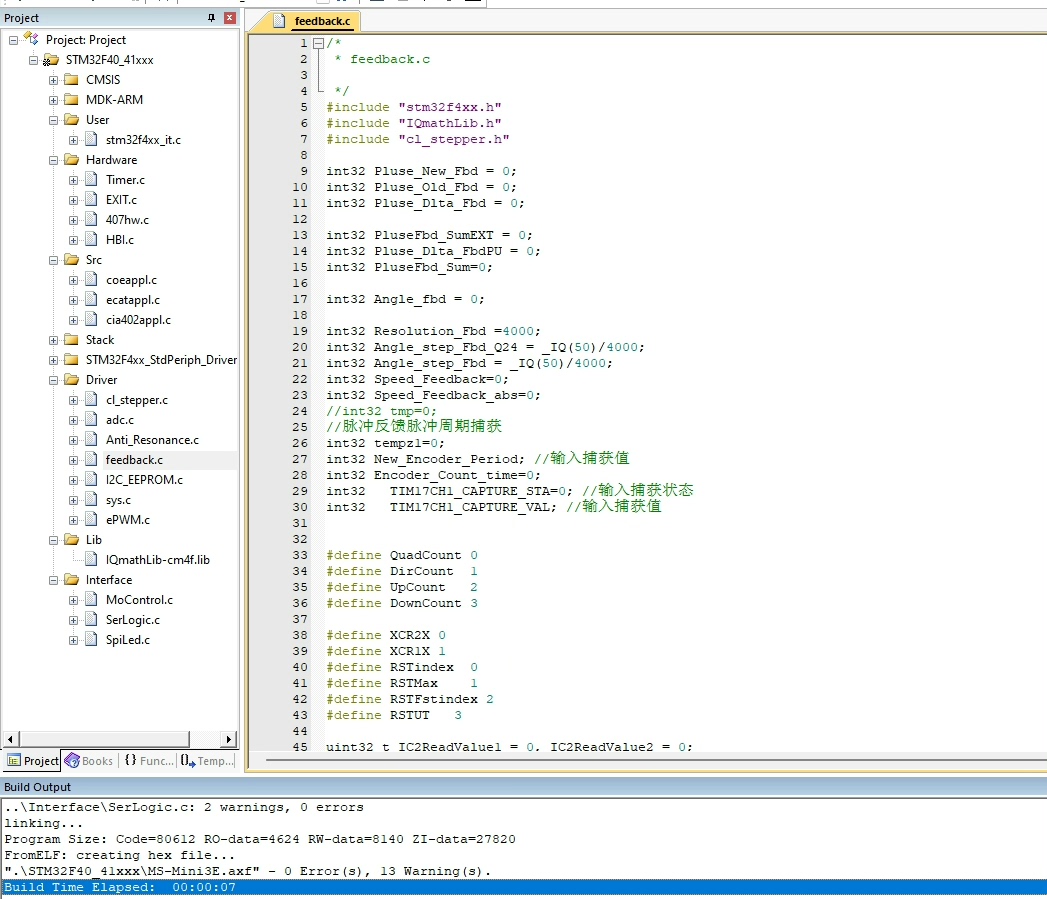Click the Timer.c file icon
Image resolution: width=1047 pixels, height=899 pixels.
[x=91, y=180]
